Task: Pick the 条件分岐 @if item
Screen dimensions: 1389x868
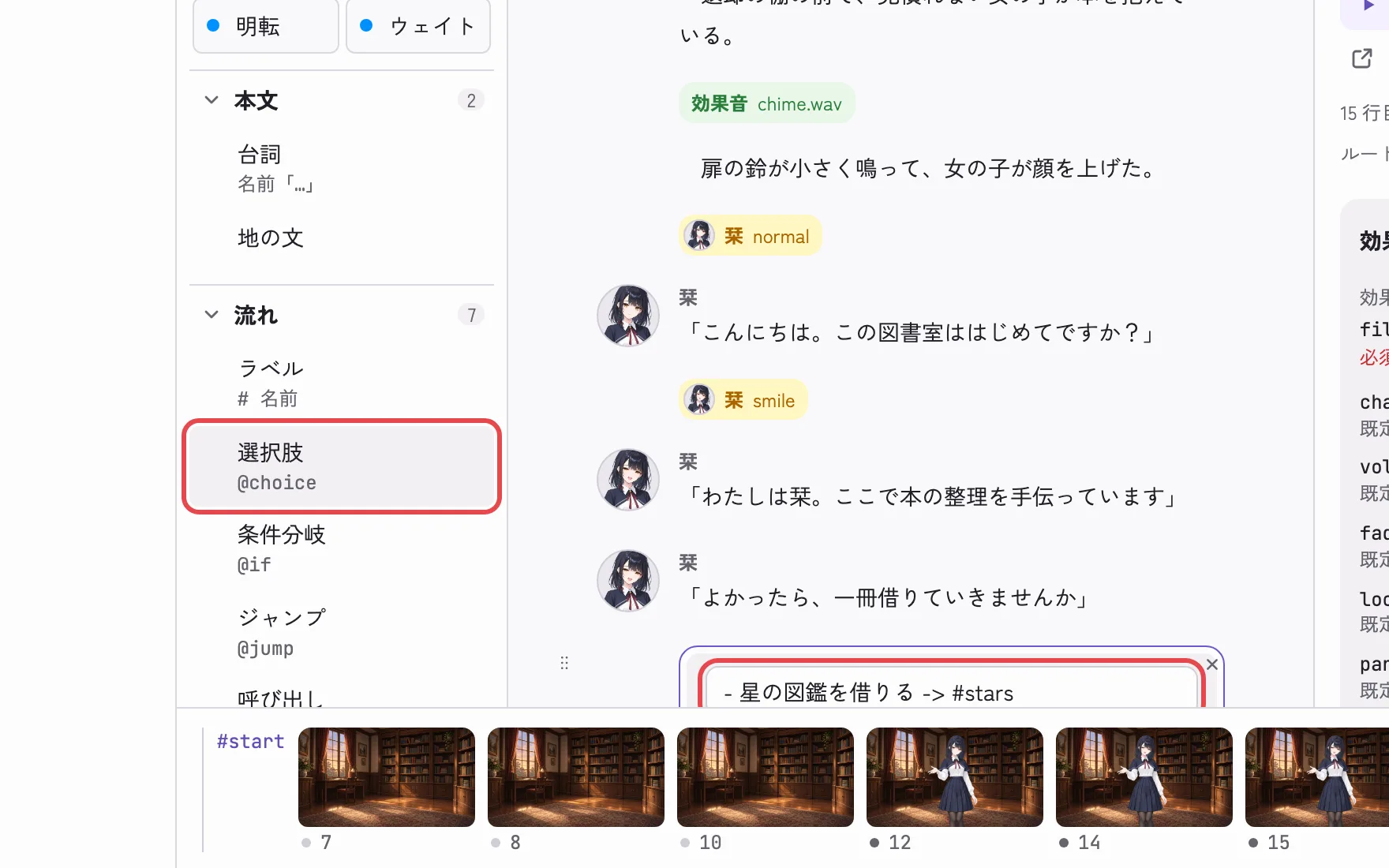Action: tap(342, 549)
